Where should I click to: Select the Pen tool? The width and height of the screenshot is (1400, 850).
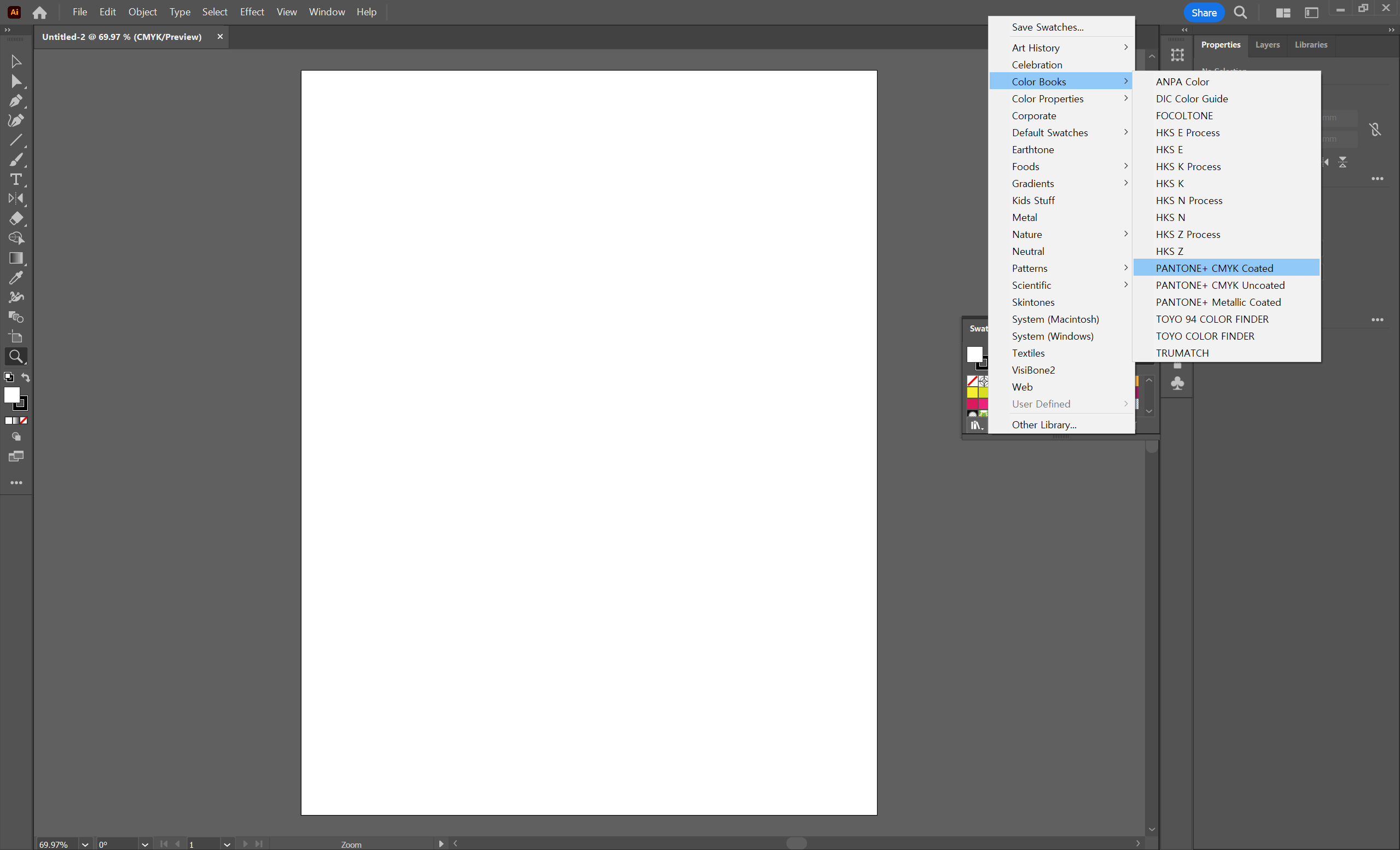point(16,101)
